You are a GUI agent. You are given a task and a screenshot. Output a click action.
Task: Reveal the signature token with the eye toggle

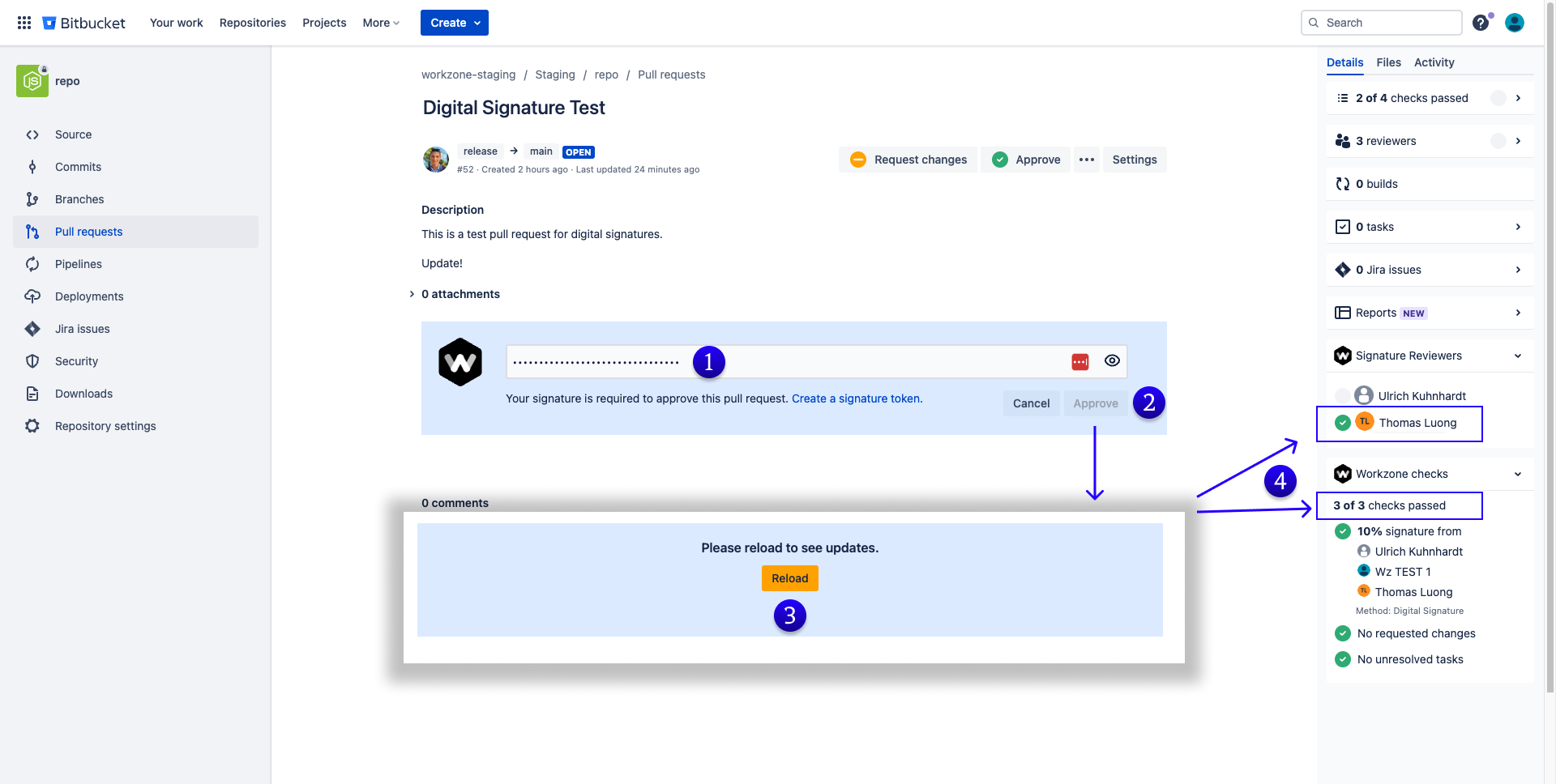click(x=1111, y=360)
